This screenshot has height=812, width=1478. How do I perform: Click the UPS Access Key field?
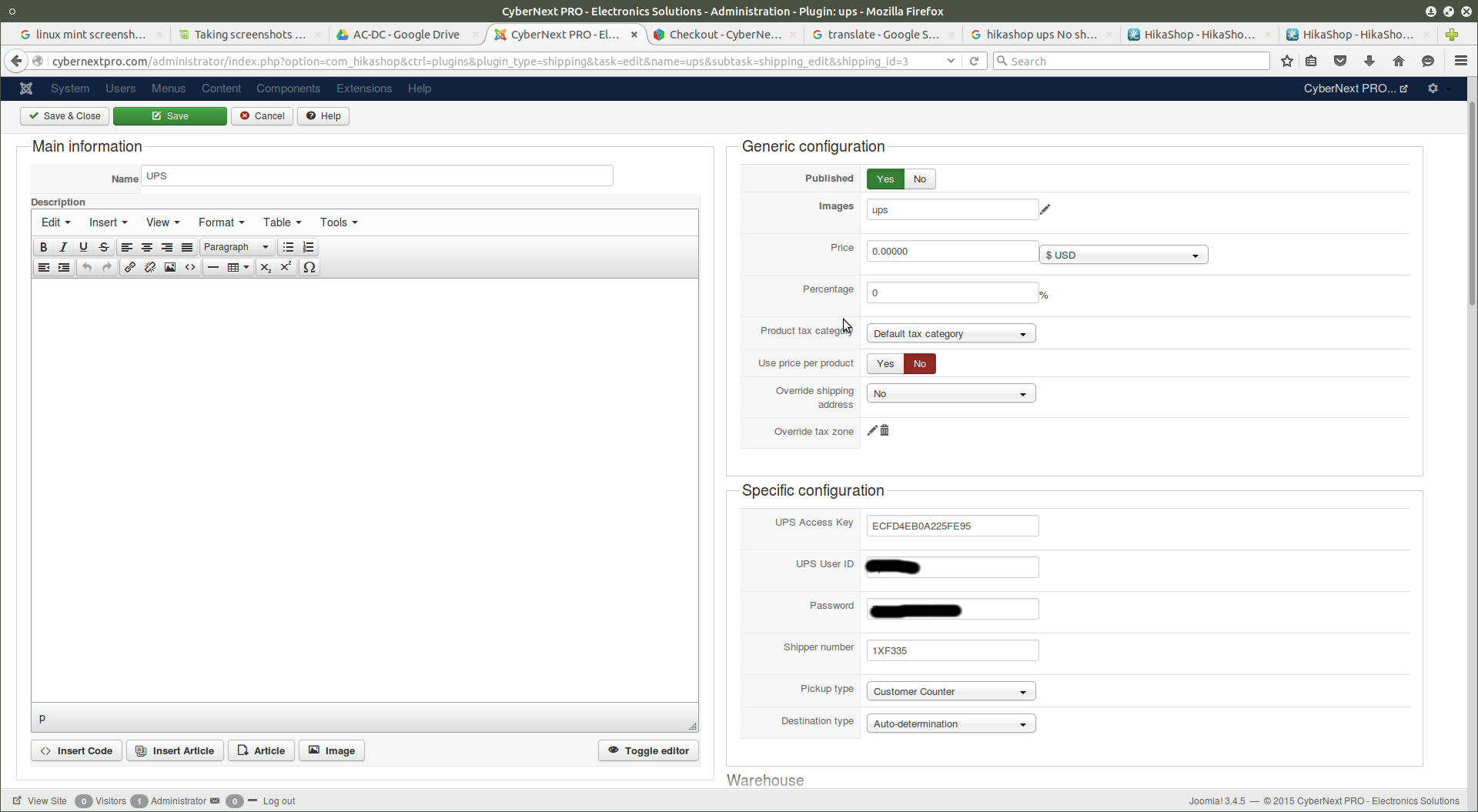tap(952, 526)
